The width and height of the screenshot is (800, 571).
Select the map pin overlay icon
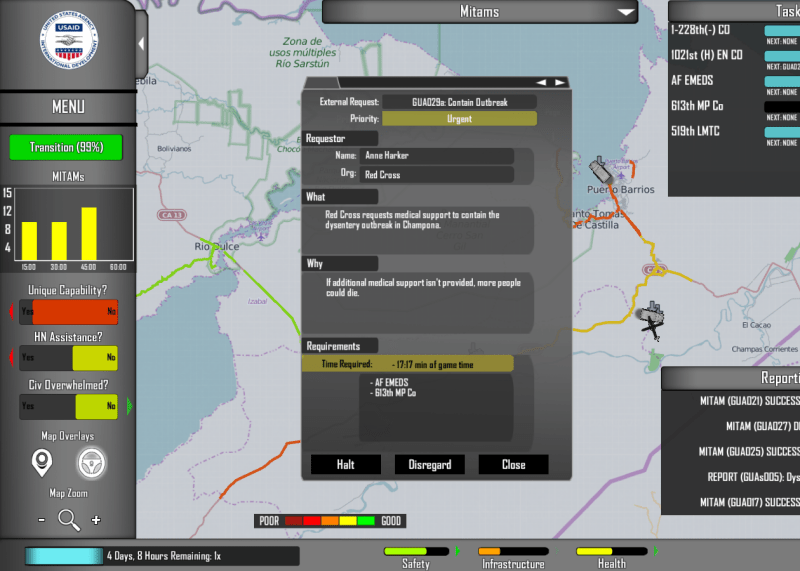click(41, 461)
